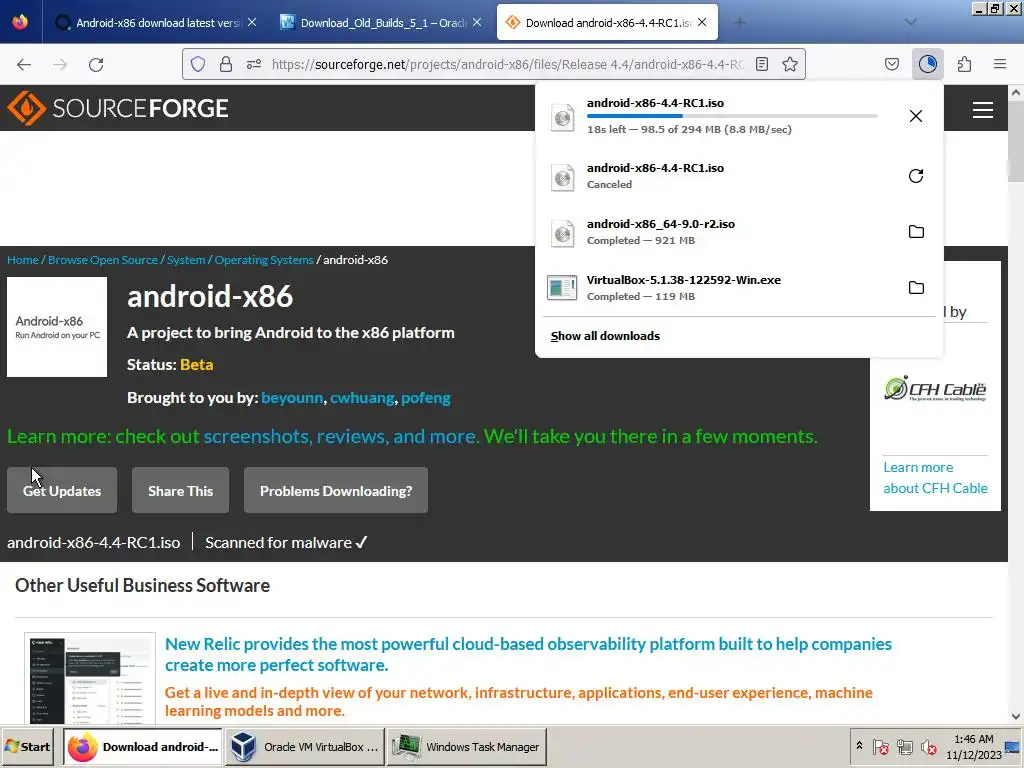
Task: Click scrollbar down arrow
Action: point(1016,716)
